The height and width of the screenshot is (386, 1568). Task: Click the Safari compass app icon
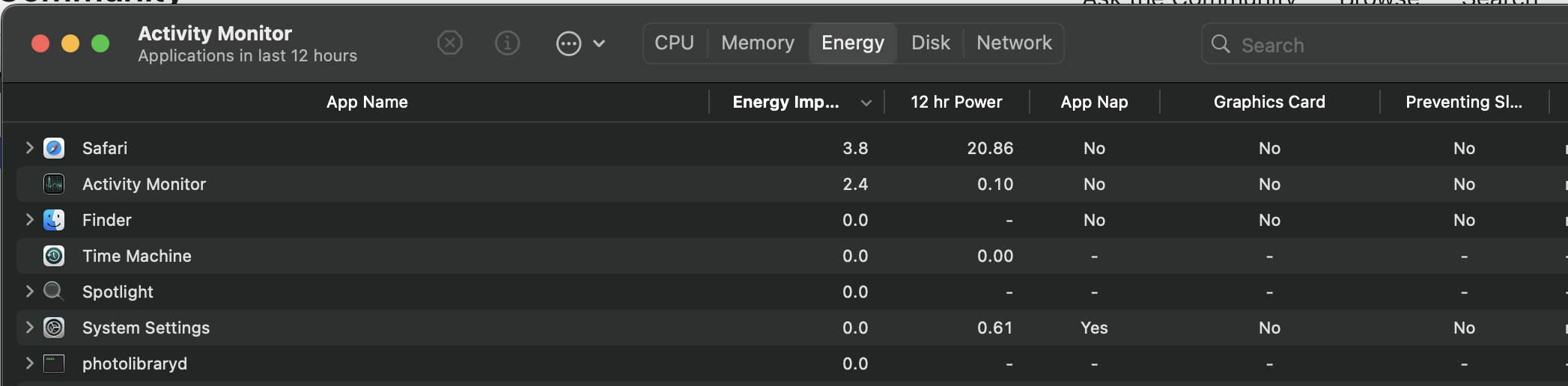54,148
